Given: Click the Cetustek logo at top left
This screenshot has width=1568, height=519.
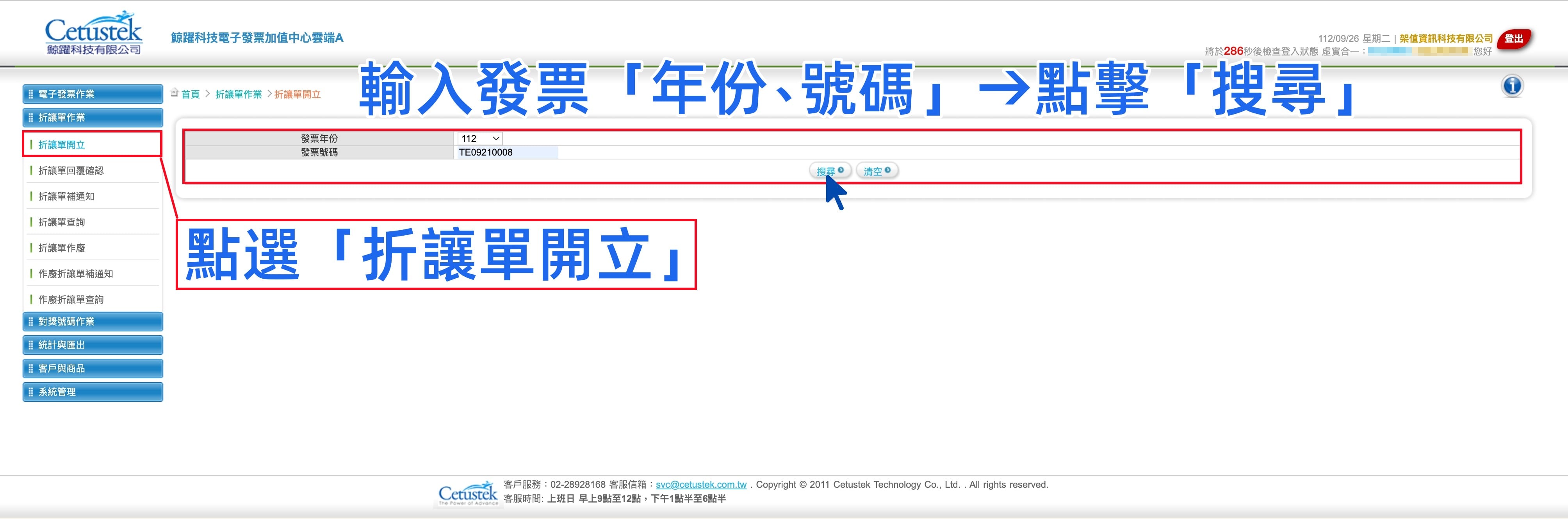Looking at the screenshot, I should (94, 33).
